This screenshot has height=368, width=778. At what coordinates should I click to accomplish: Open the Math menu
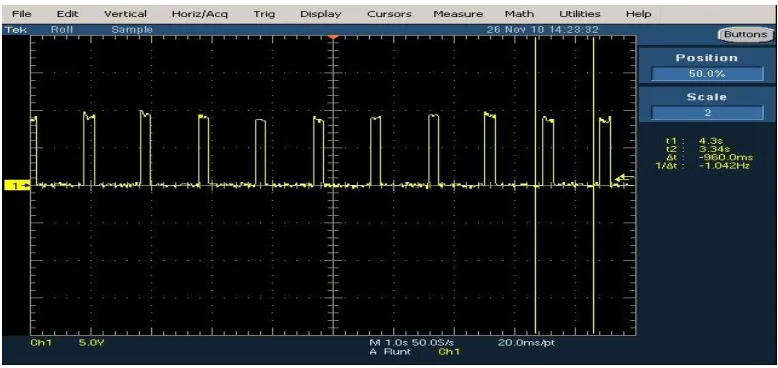pyautogui.click(x=519, y=14)
